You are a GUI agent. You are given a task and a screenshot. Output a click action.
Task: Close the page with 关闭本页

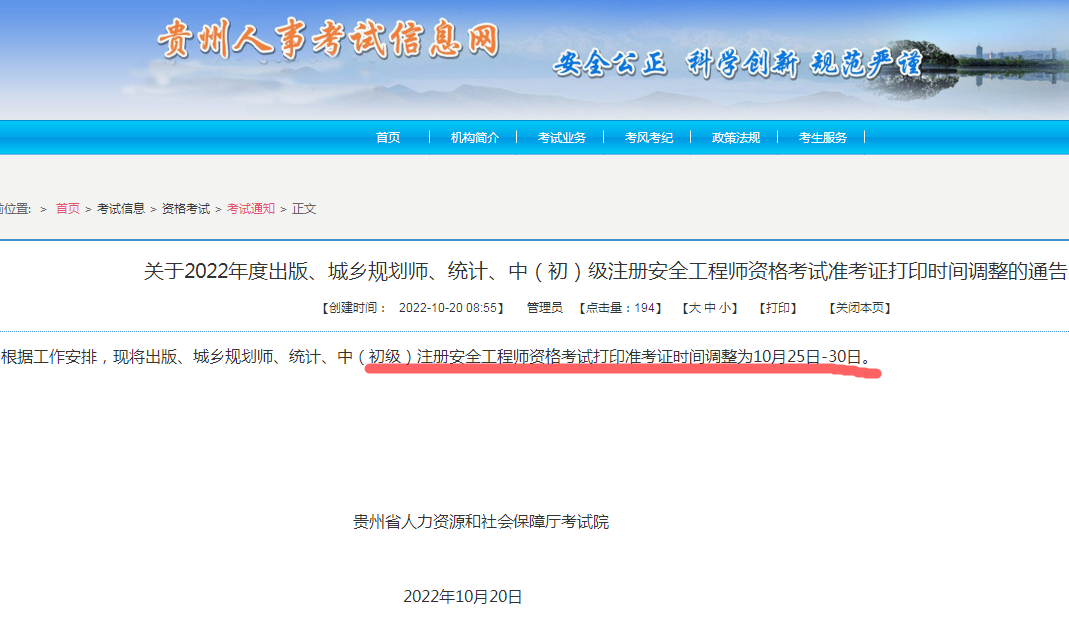tap(859, 308)
